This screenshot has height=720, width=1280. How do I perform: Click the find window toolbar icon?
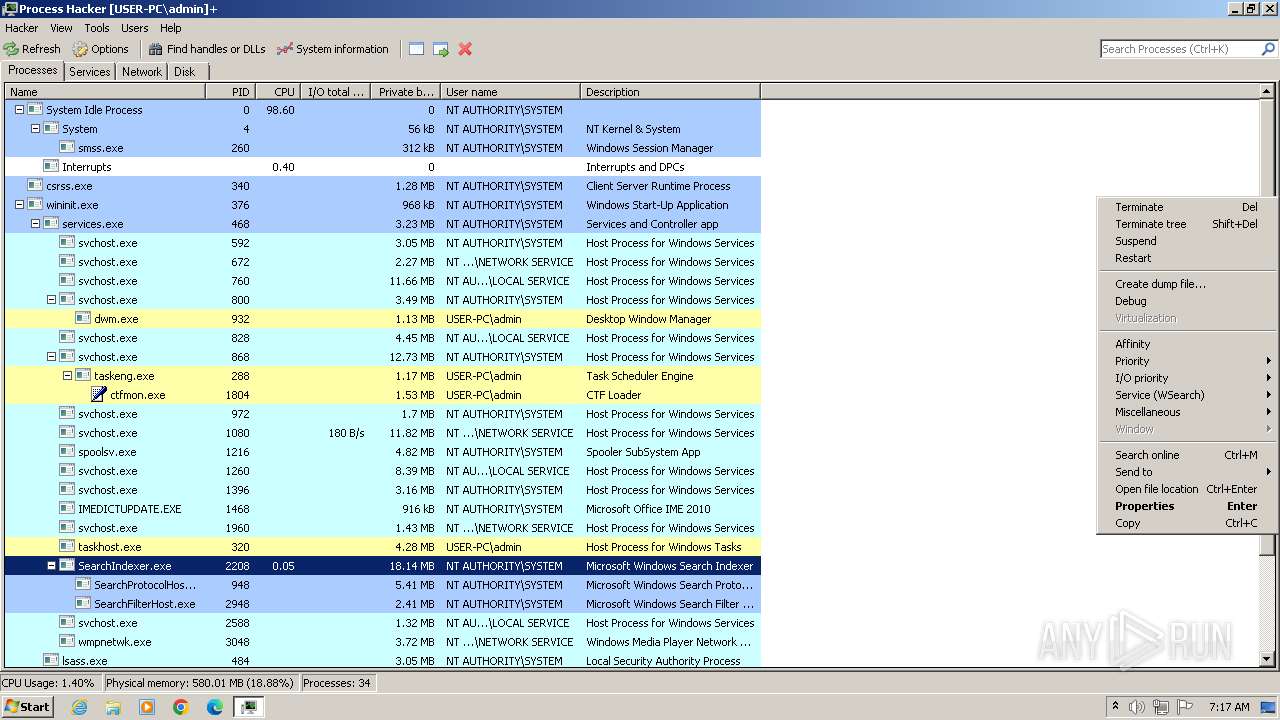(x=417, y=49)
